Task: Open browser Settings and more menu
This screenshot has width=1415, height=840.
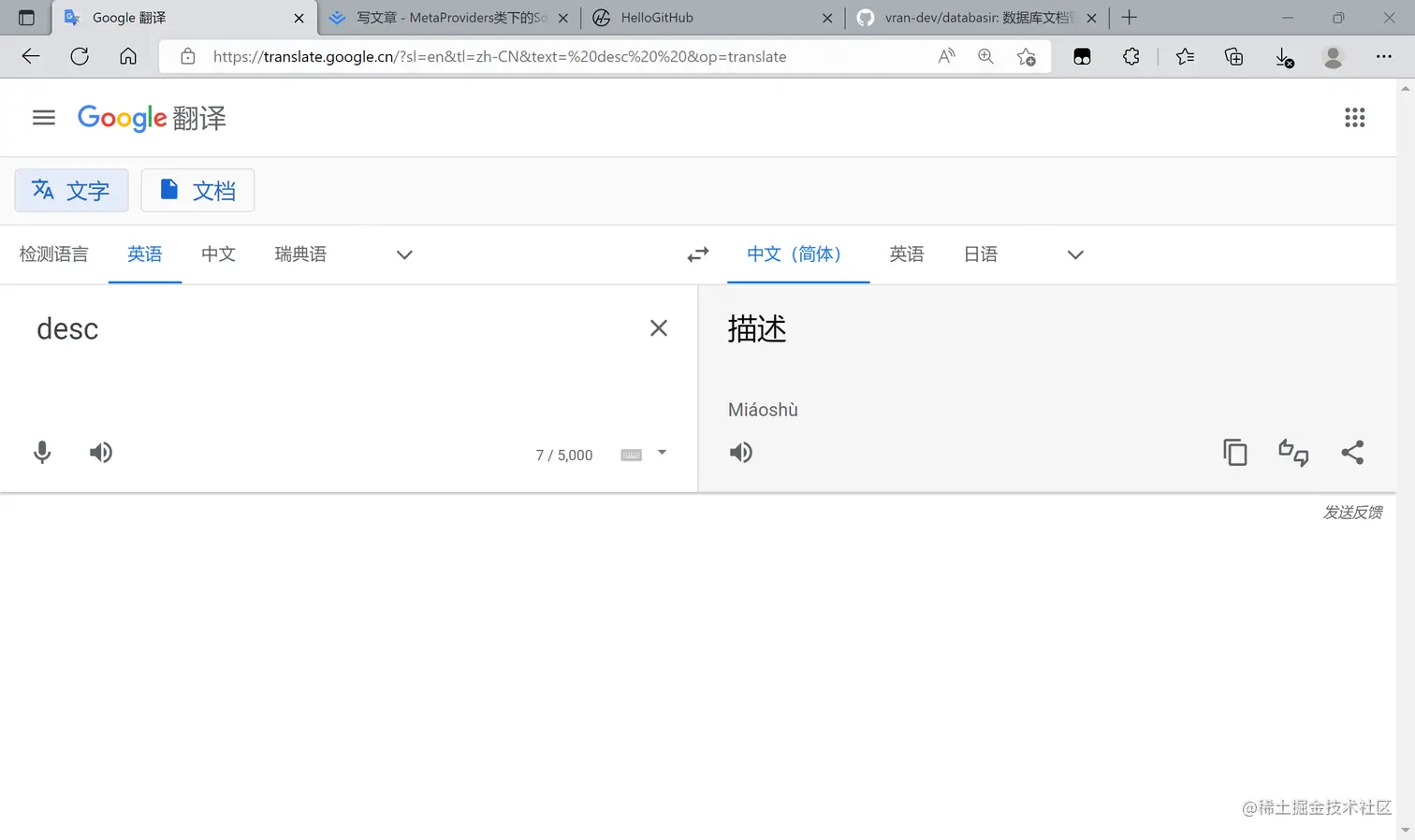Action: (1384, 56)
